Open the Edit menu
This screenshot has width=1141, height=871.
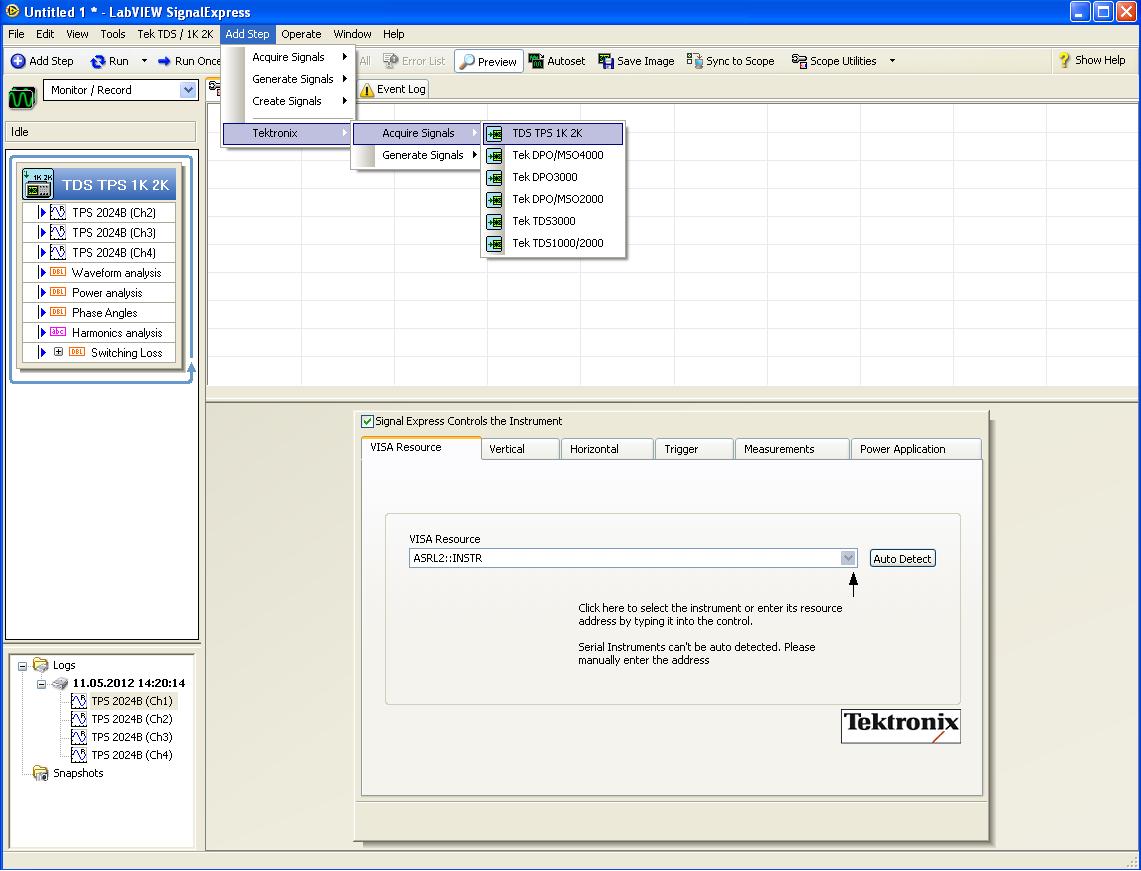pos(45,34)
